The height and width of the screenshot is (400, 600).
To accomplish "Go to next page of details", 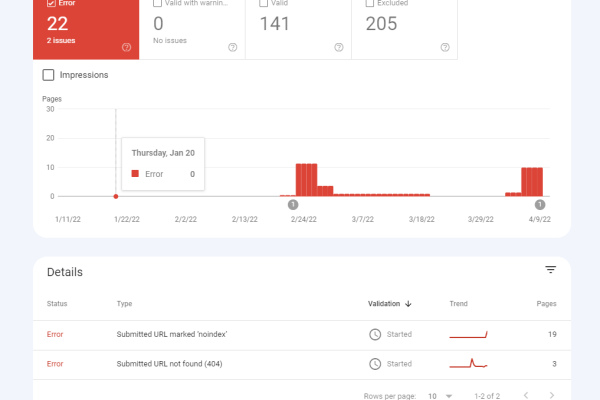I will [x=551, y=395].
